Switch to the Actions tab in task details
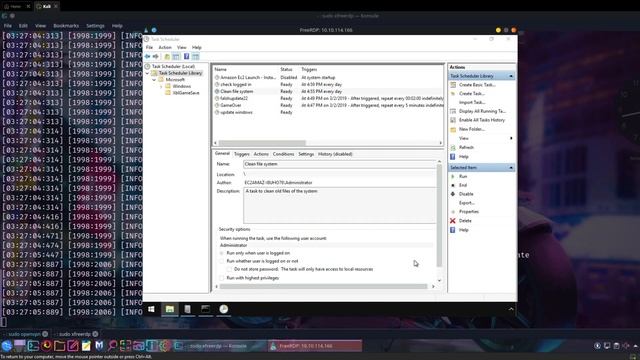 [x=261, y=154]
